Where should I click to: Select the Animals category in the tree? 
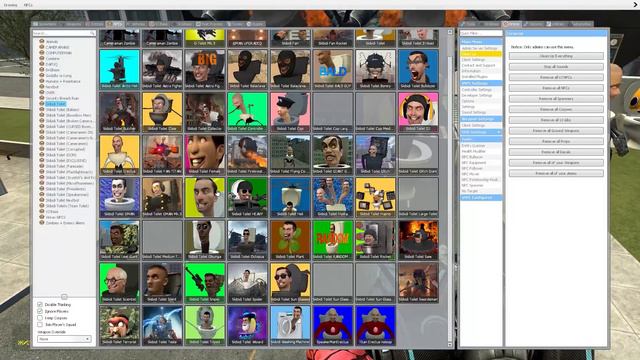click(52, 42)
